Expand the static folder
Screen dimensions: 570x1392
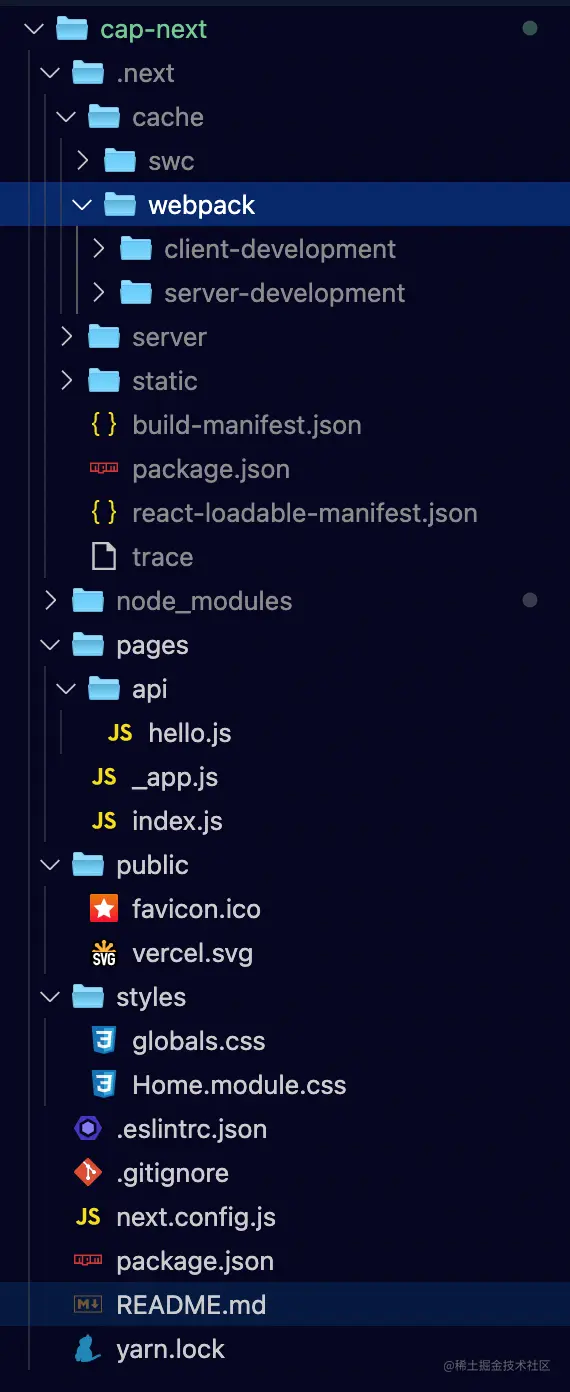(66, 381)
